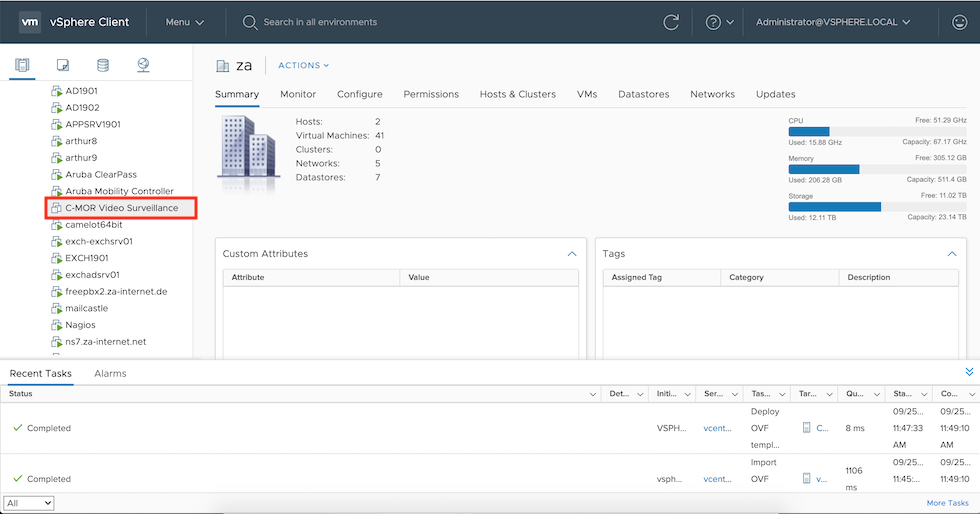Click the Attribute column header
Viewport: 980px width, 514px height.
tap(311, 278)
